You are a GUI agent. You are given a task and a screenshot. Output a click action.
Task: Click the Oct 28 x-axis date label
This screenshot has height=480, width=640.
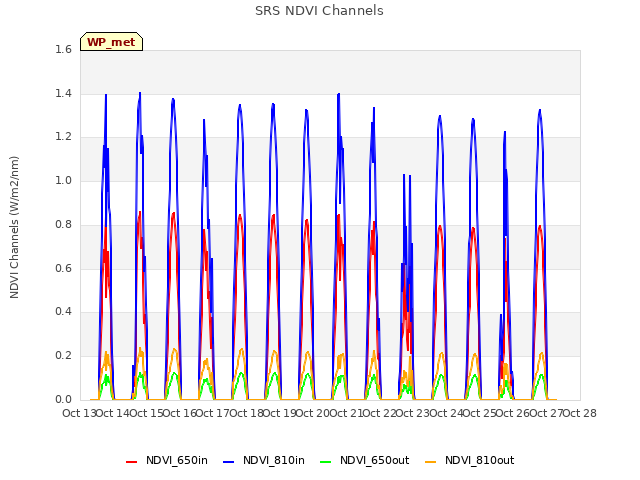pos(580,413)
